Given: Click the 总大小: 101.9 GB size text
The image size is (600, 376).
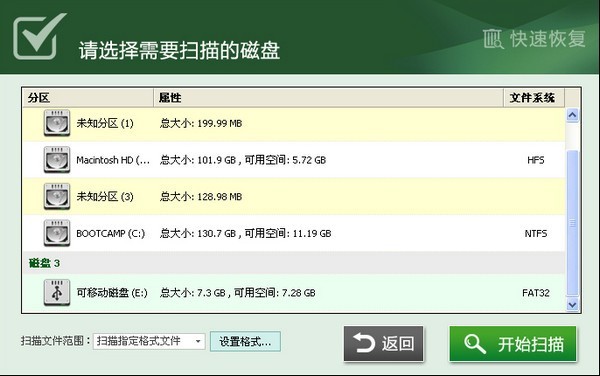Looking at the screenshot, I should tap(197, 160).
